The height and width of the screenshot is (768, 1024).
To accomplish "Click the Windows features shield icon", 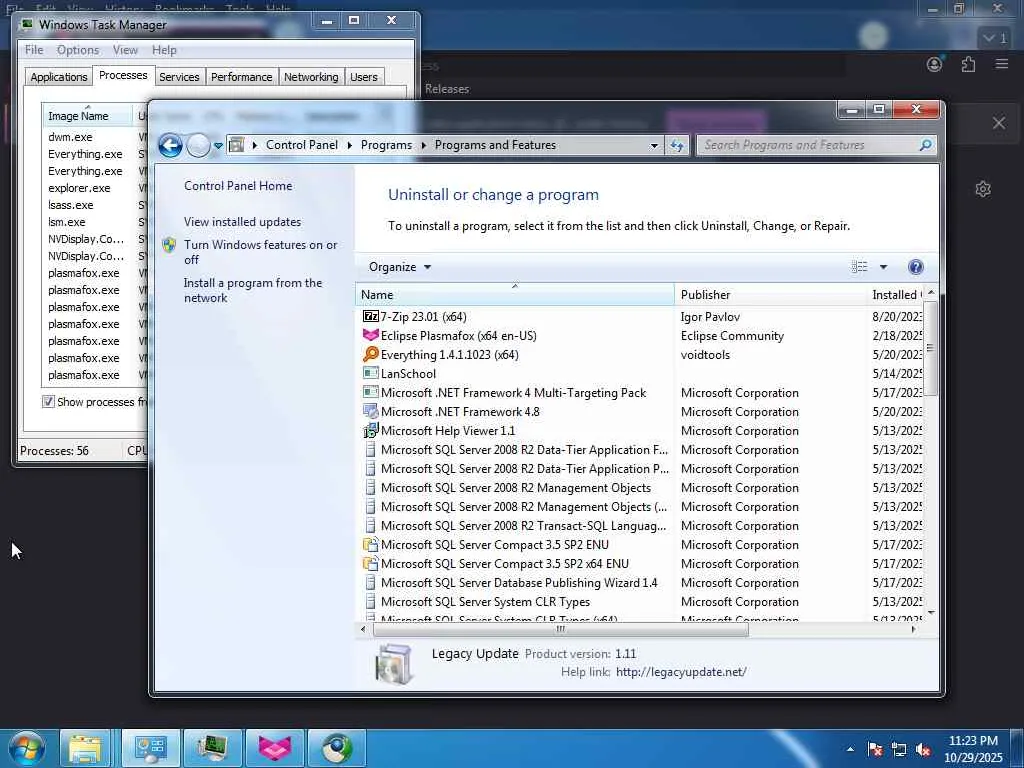I will coord(169,245).
